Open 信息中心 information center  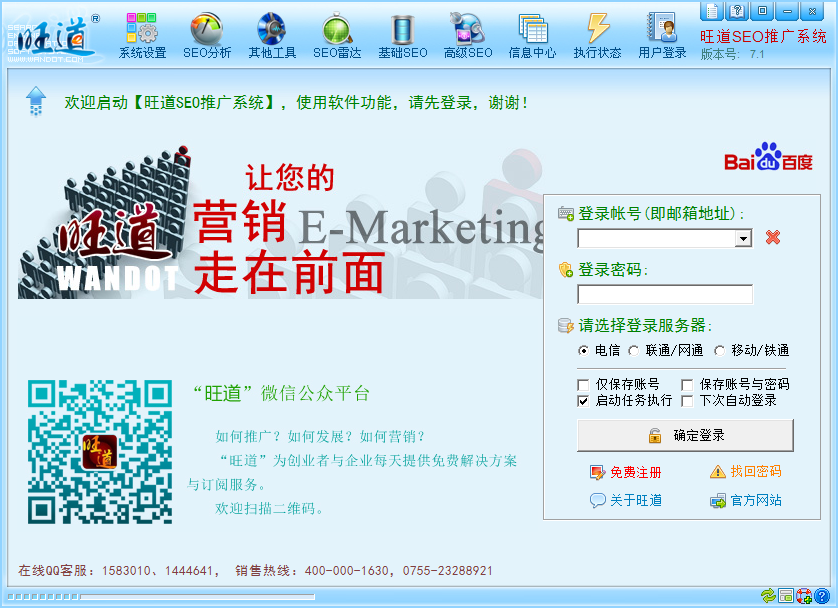pos(532,36)
